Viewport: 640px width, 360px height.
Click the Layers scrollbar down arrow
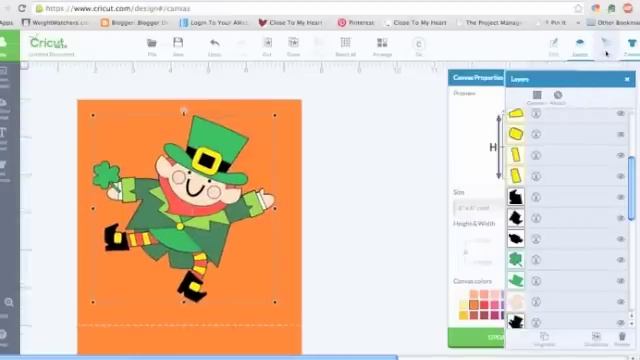(631, 323)
